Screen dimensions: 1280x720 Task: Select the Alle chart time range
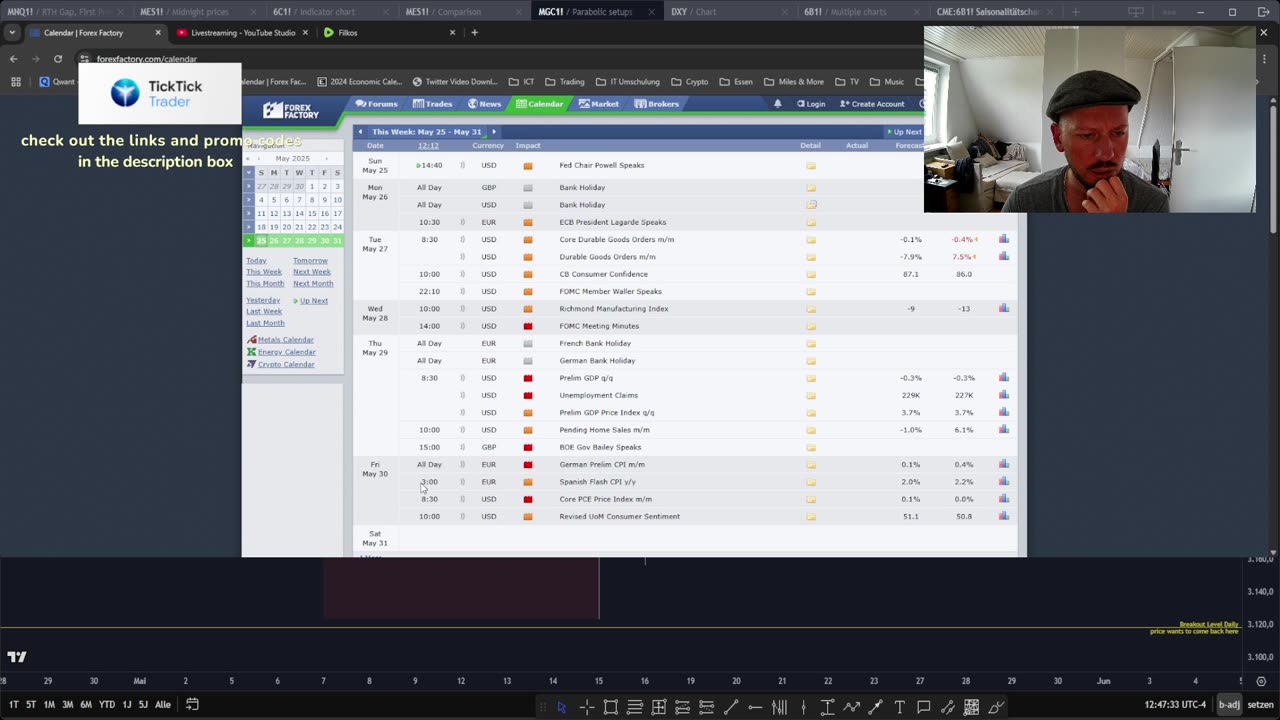point(163,705)
